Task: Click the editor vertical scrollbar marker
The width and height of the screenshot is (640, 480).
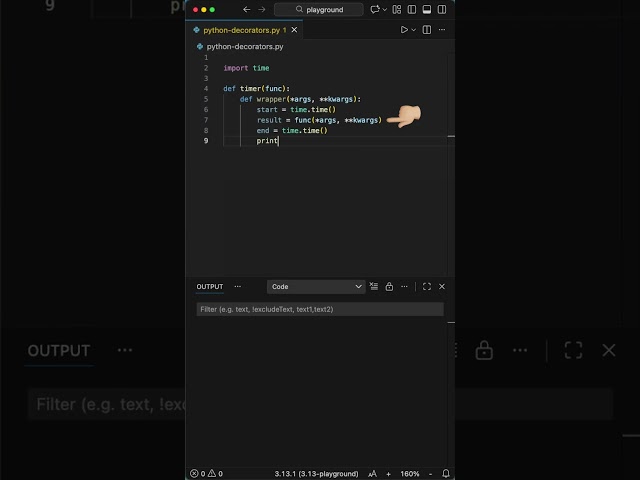Action: pos(451,136)
